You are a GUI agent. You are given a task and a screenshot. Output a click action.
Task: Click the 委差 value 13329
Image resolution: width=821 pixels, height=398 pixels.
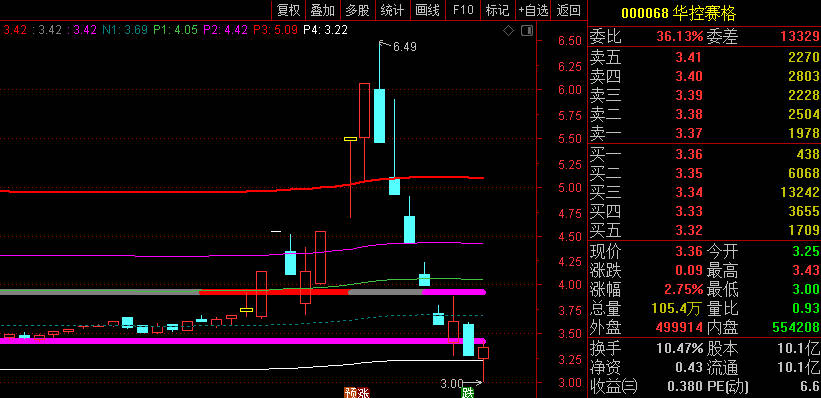(799, 37)
